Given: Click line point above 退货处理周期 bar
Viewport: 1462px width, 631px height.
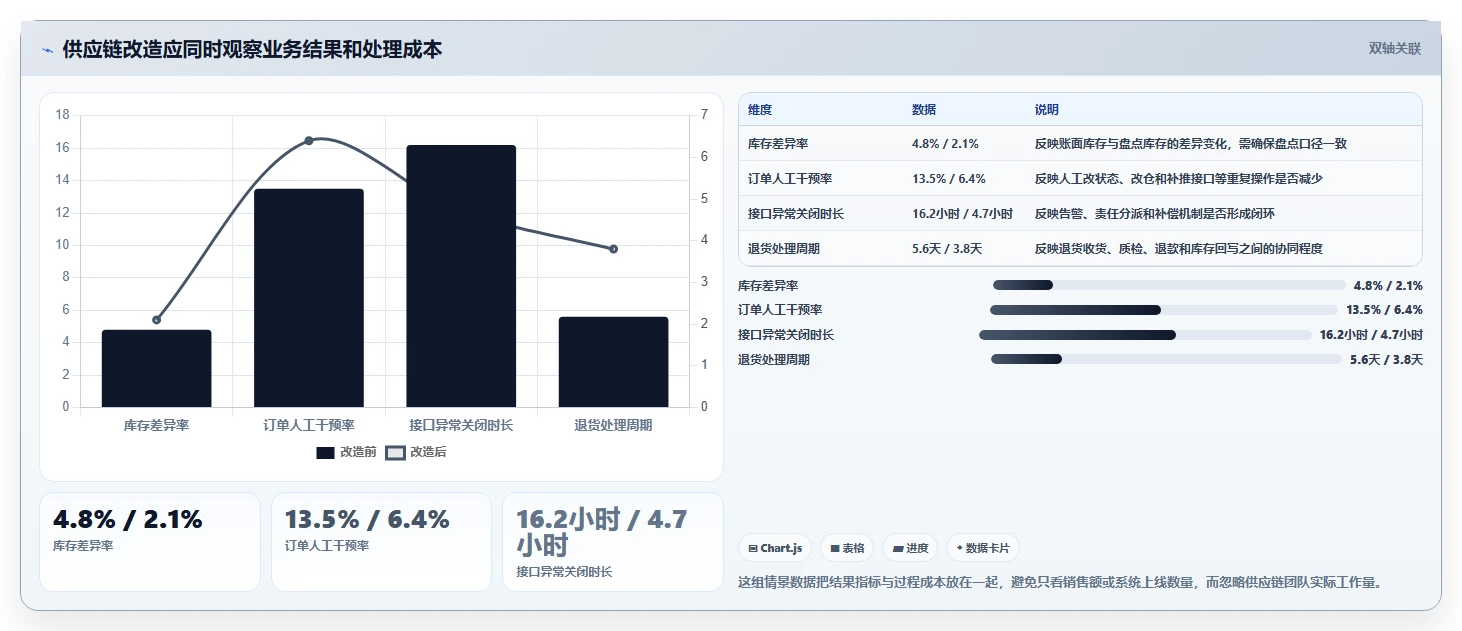Looking at the screenshot, I should 613,248.
